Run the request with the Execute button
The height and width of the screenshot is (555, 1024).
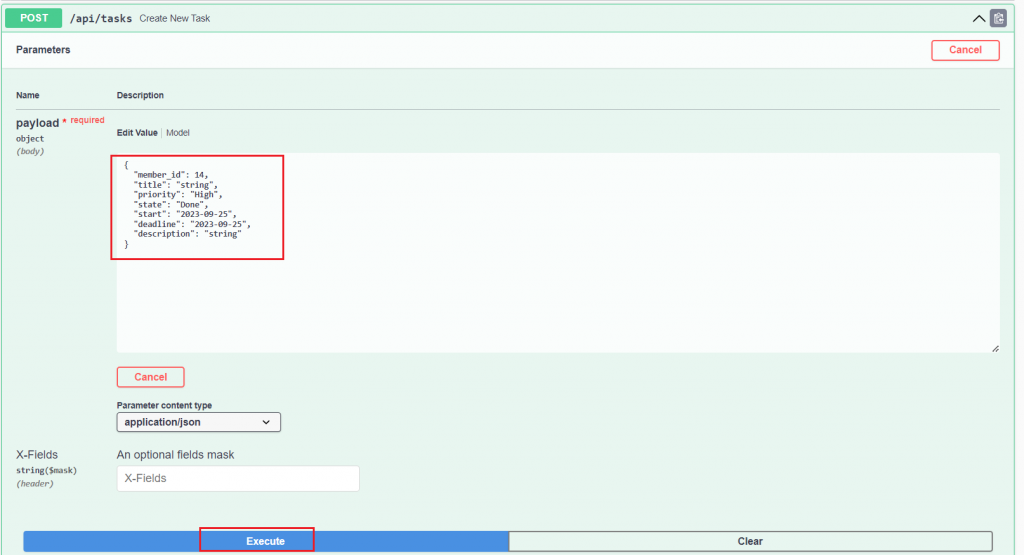[266, 541]
